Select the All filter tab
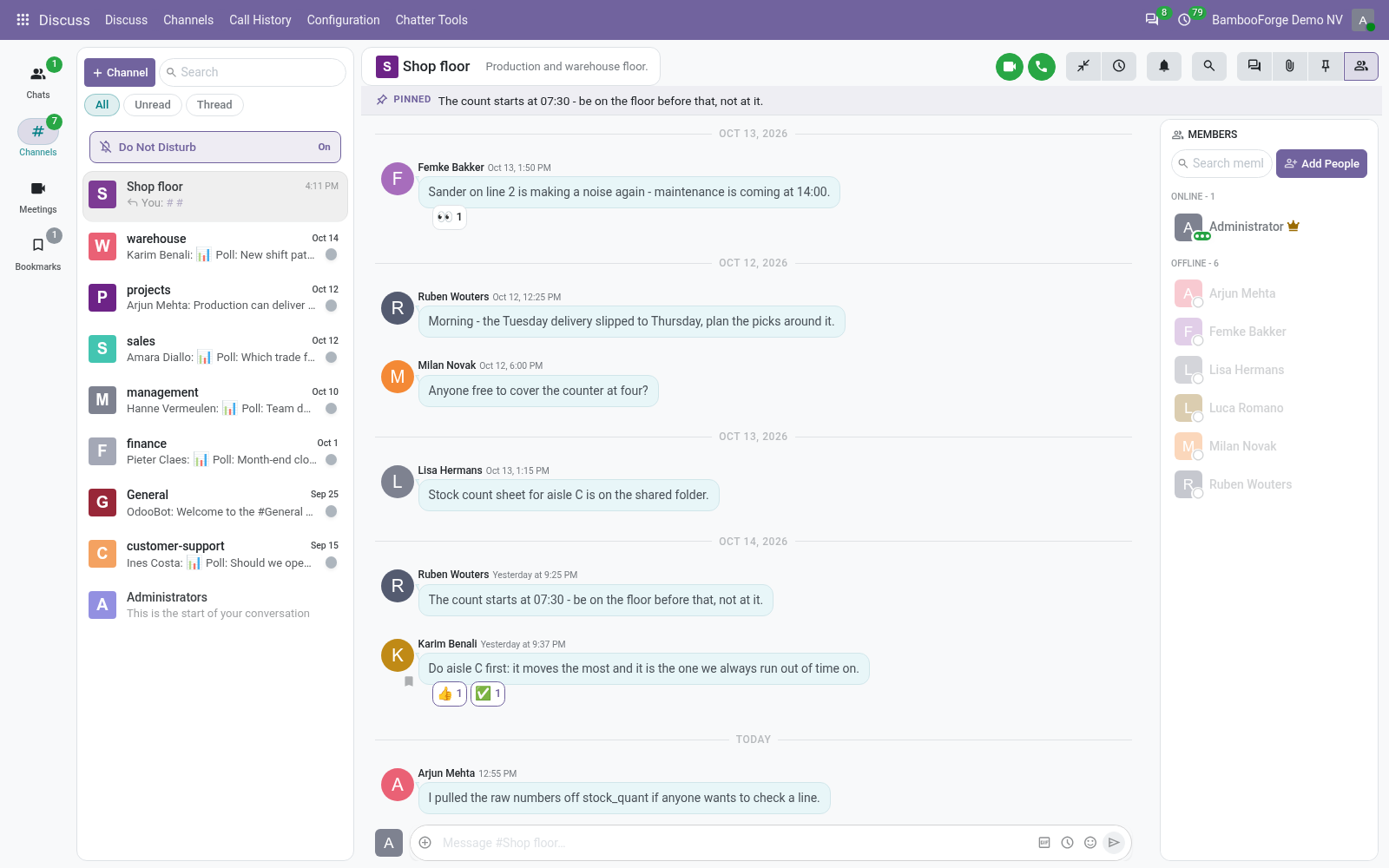The height and width of the screenshot is (868, 1389). click(x=102, y=105)
